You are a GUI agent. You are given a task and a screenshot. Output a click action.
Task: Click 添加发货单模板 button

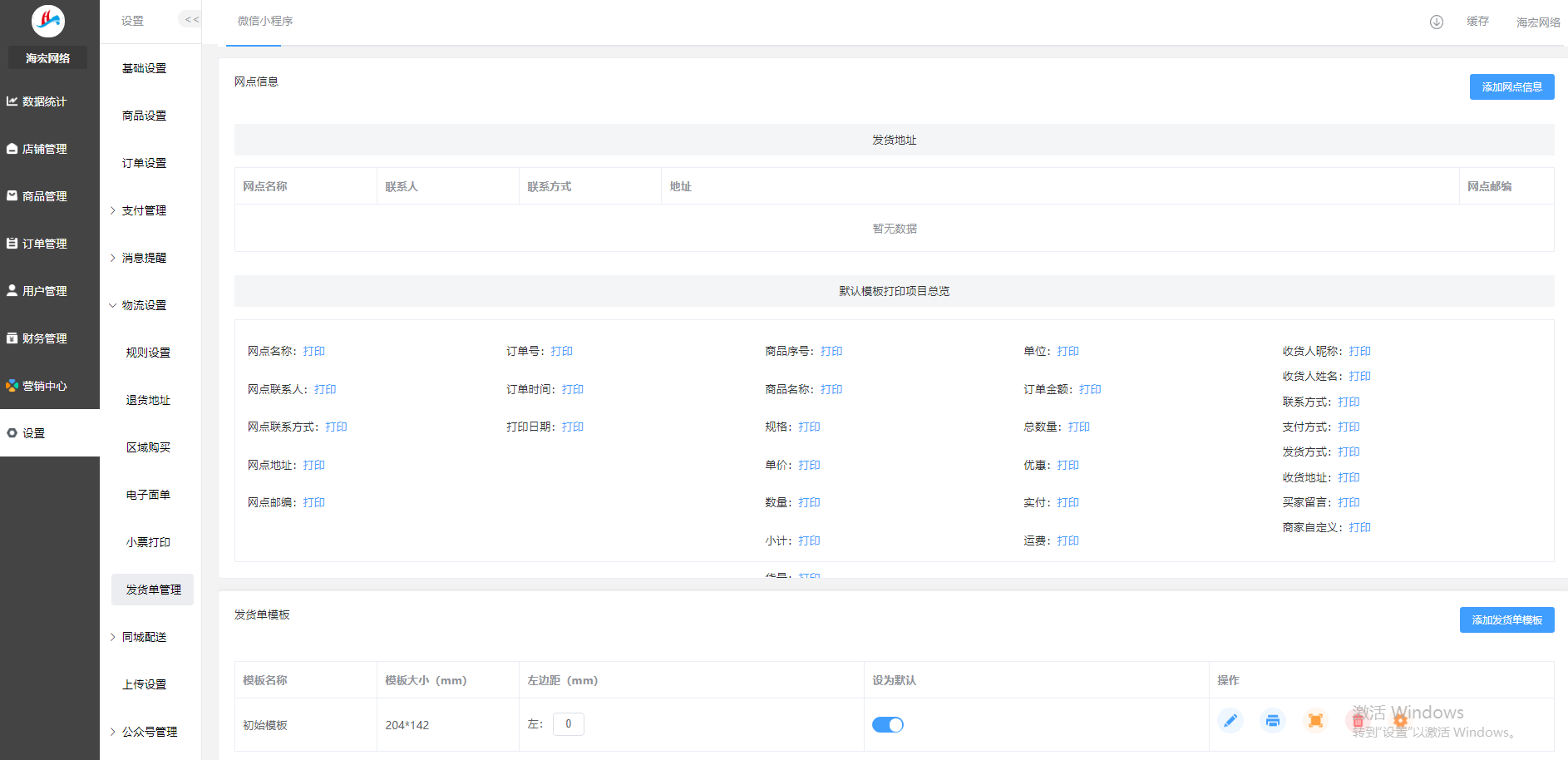1506,619
